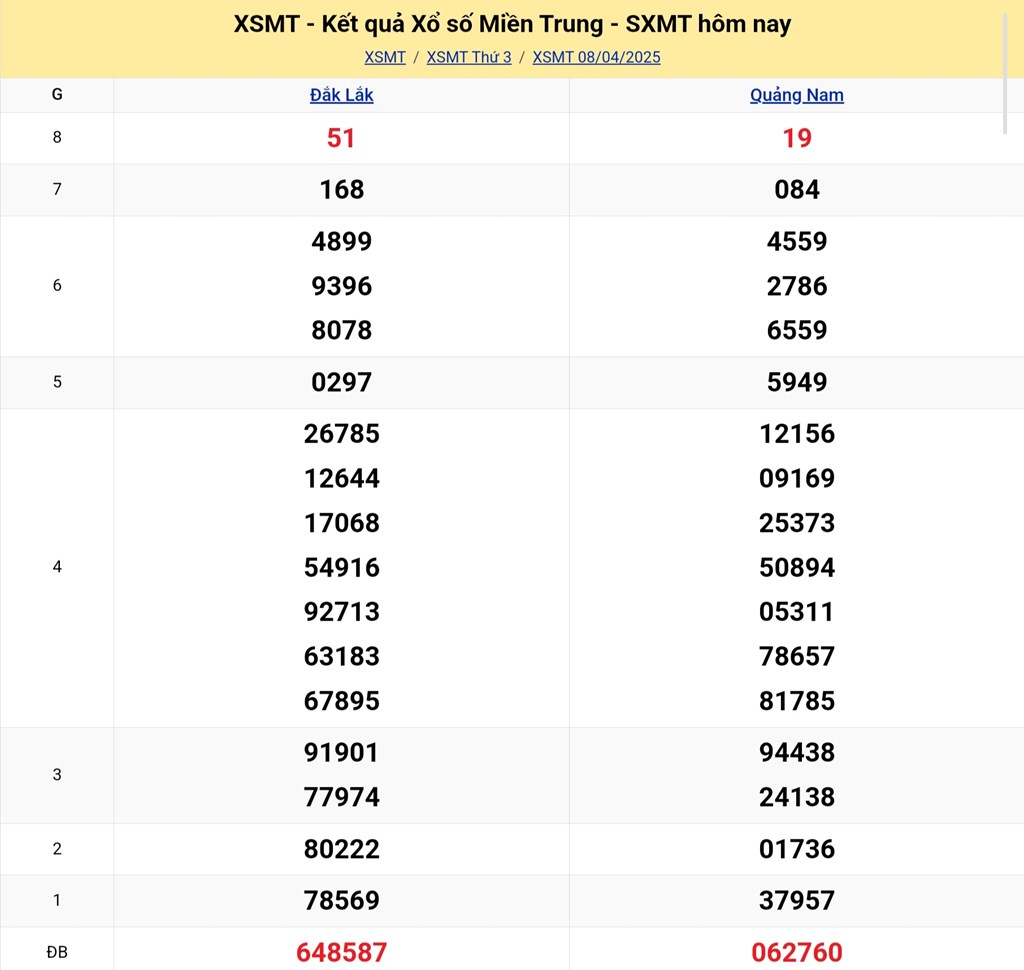Viewport: 1024px width, 970px height.
Task: Click number 25373 in Quảng Nam column
Action: tap(797, 523)
